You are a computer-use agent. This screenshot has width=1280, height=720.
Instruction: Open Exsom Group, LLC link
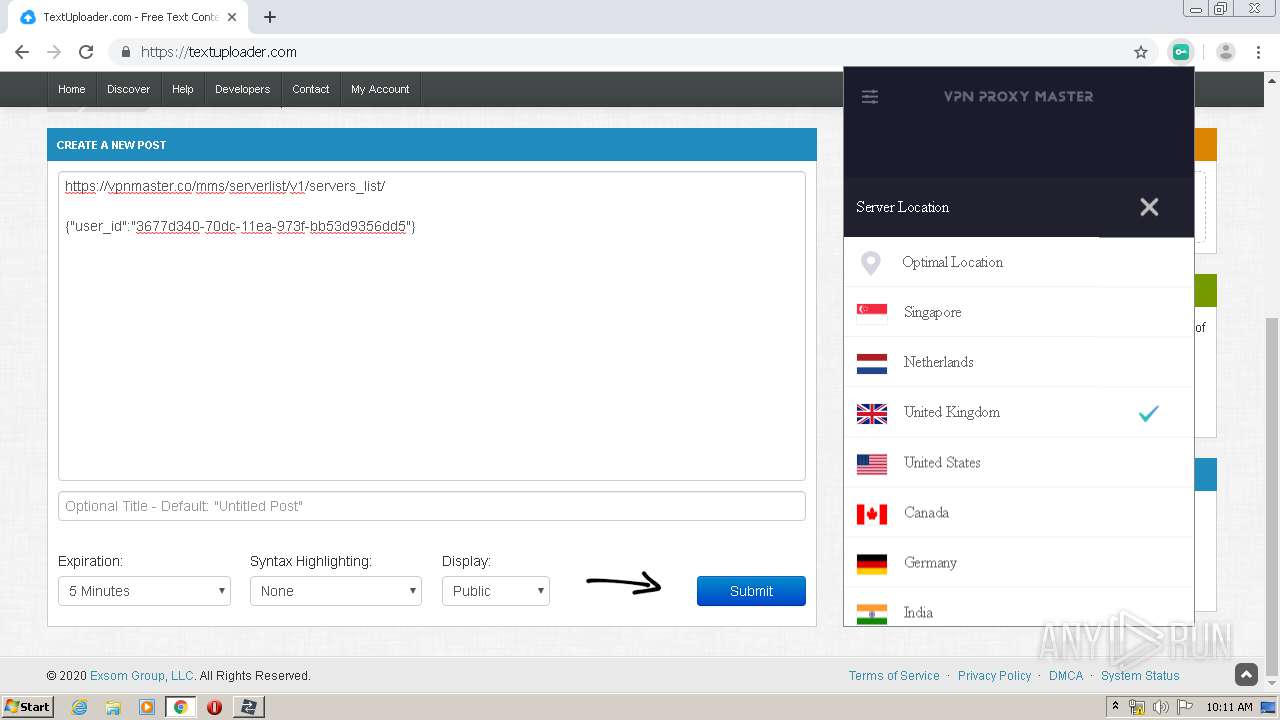tap(142, 676)
